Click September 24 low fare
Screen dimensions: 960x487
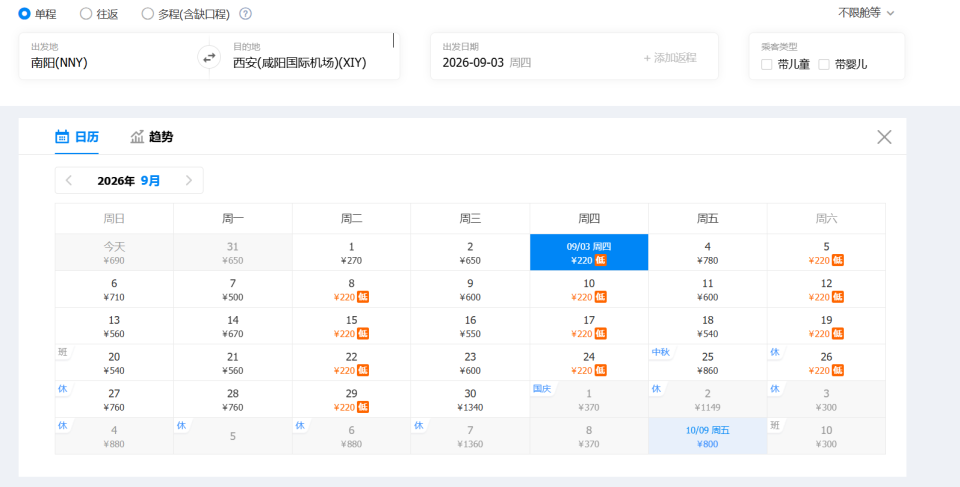(589, 363)
